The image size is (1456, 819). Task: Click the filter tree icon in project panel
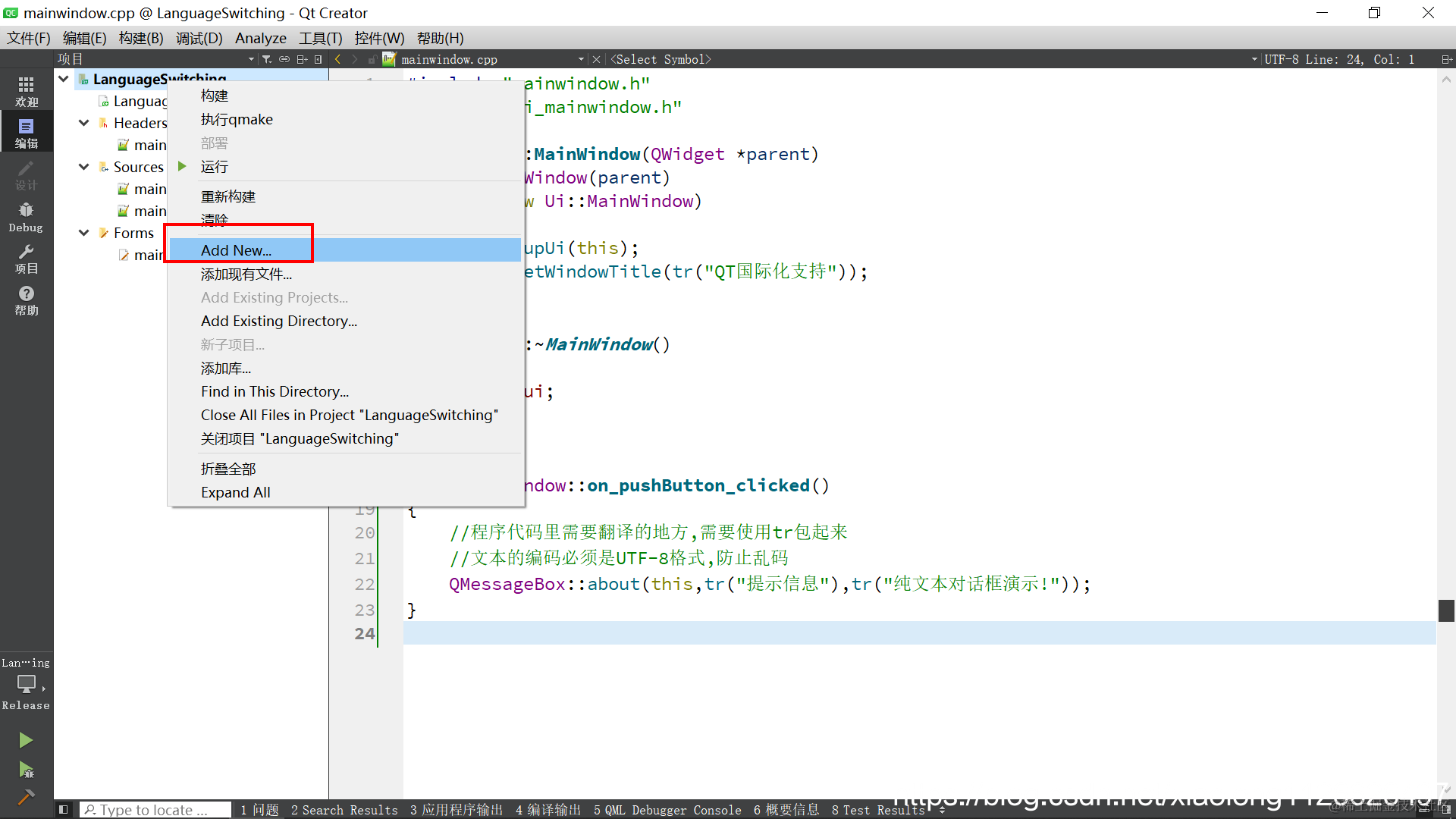tap(267, 59)
